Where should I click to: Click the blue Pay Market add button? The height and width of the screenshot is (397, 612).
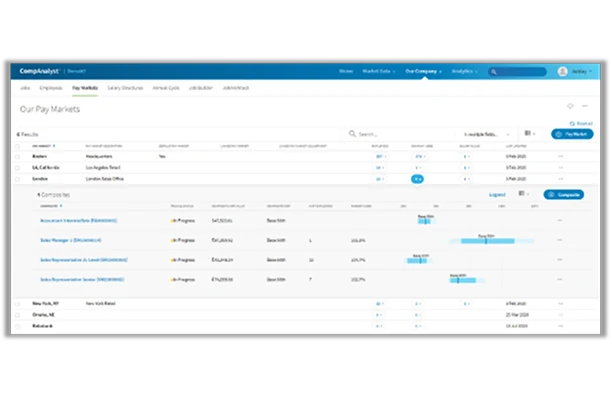pos(572,134)
